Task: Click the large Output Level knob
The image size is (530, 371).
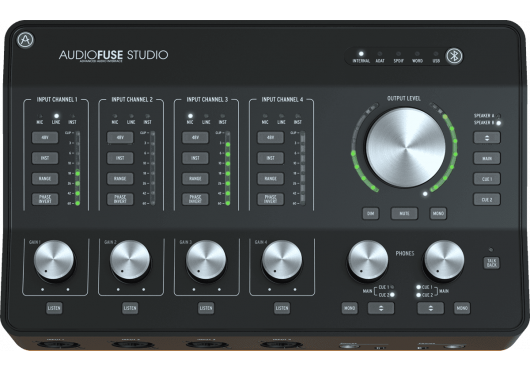Action: coord(406,148)
